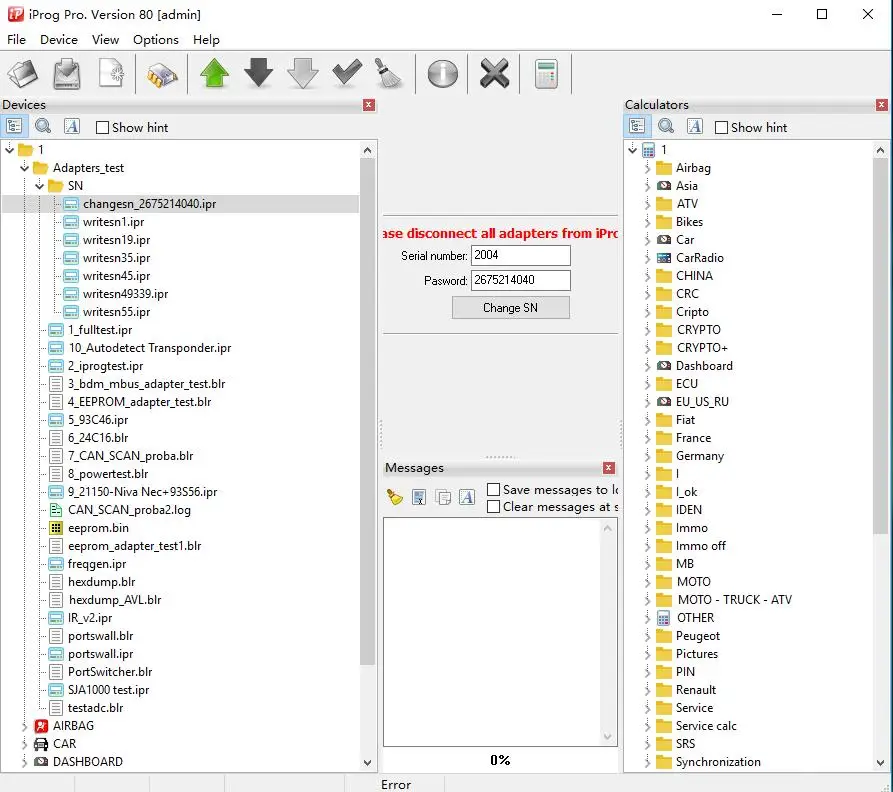The height and width of the screenshot is (792, 893).
Task: Click the round info toolbar icon
Action: pos(443,73)
